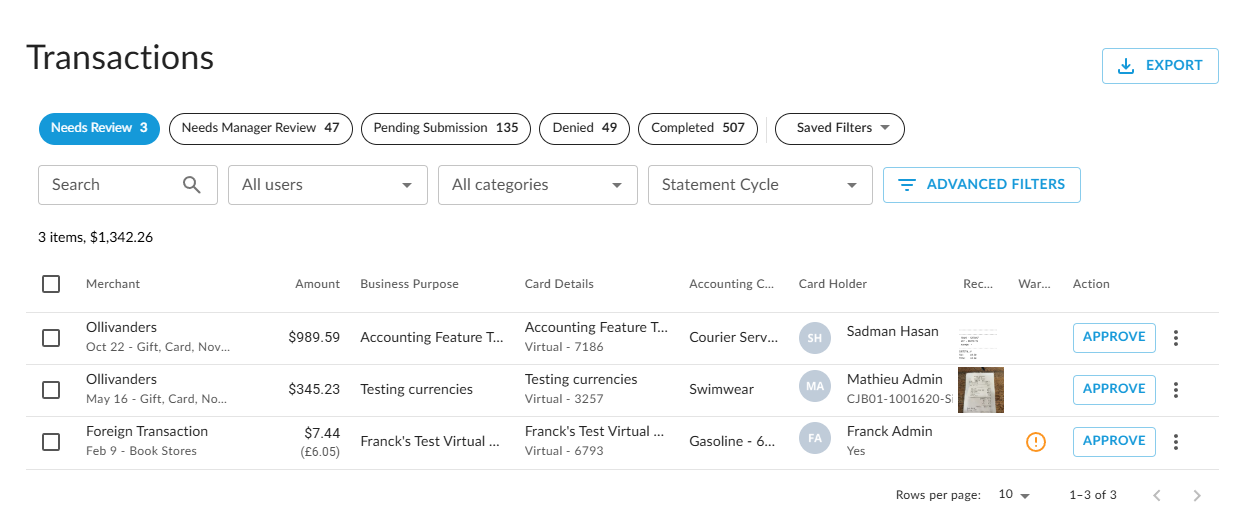Open the Rows per page selector
The width and height of the screenshot is (1251, 520).
[x=1014, y=495]
